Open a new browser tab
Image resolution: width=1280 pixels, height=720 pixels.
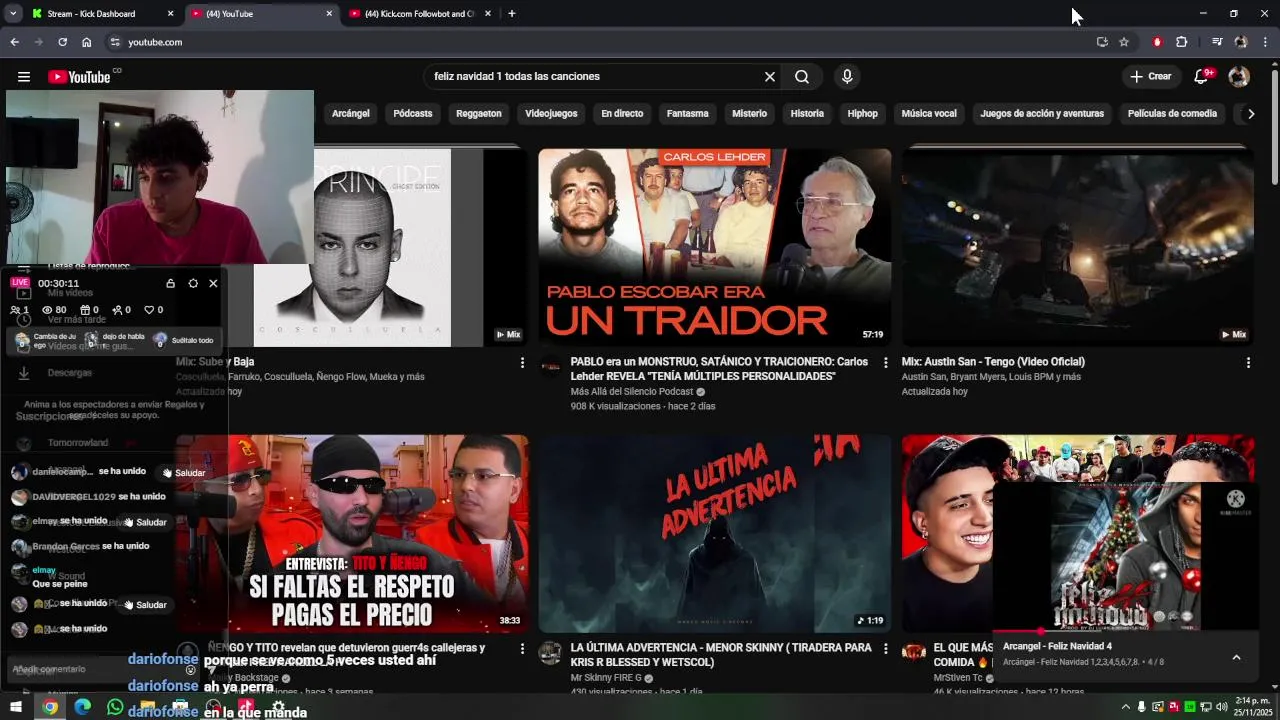(511, 14)
